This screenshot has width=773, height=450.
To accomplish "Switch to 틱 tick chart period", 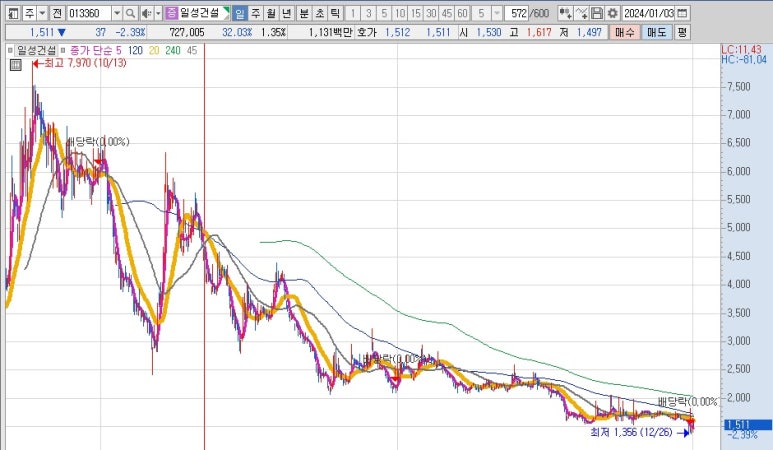I will tap(335, 13).
